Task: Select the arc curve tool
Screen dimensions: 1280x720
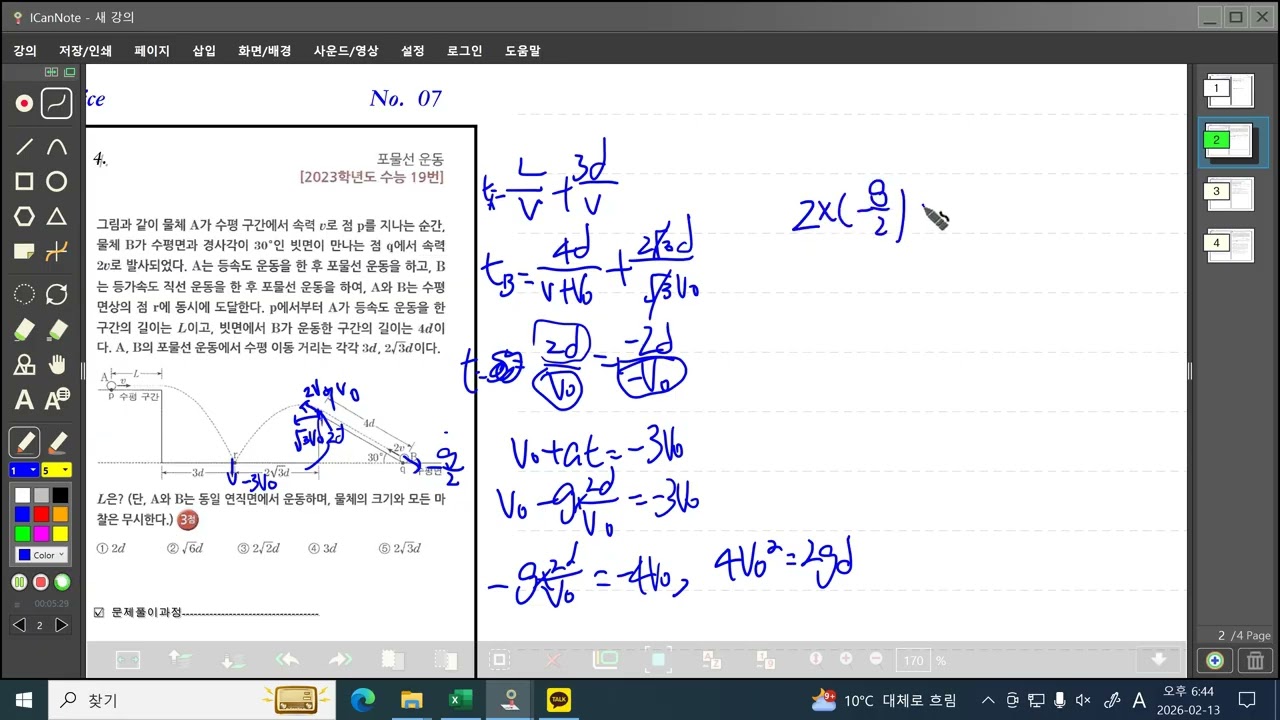Action: coord(57,147)
